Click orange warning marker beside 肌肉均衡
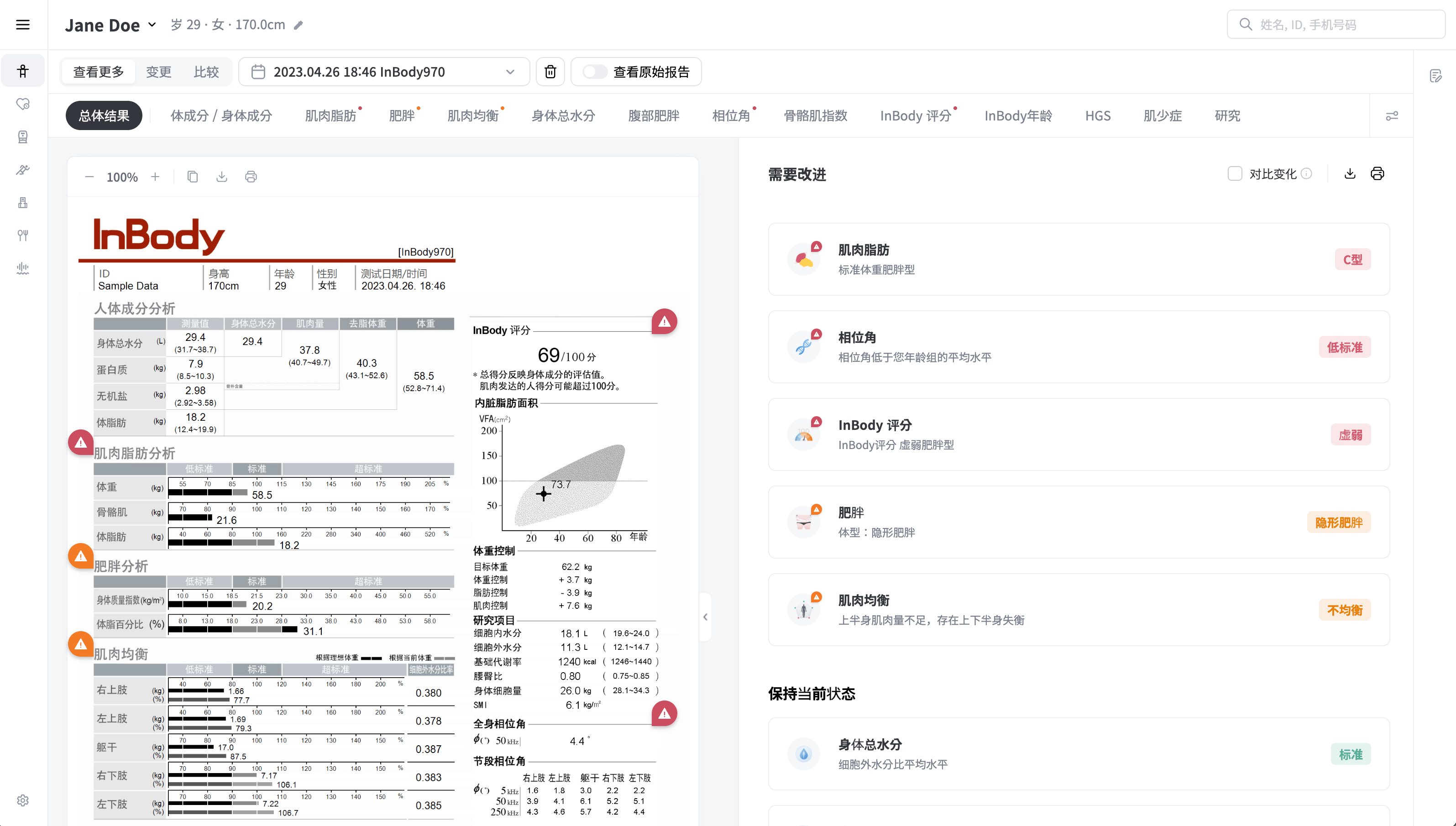The image size is (1456, 826). [x=81, y=644]
